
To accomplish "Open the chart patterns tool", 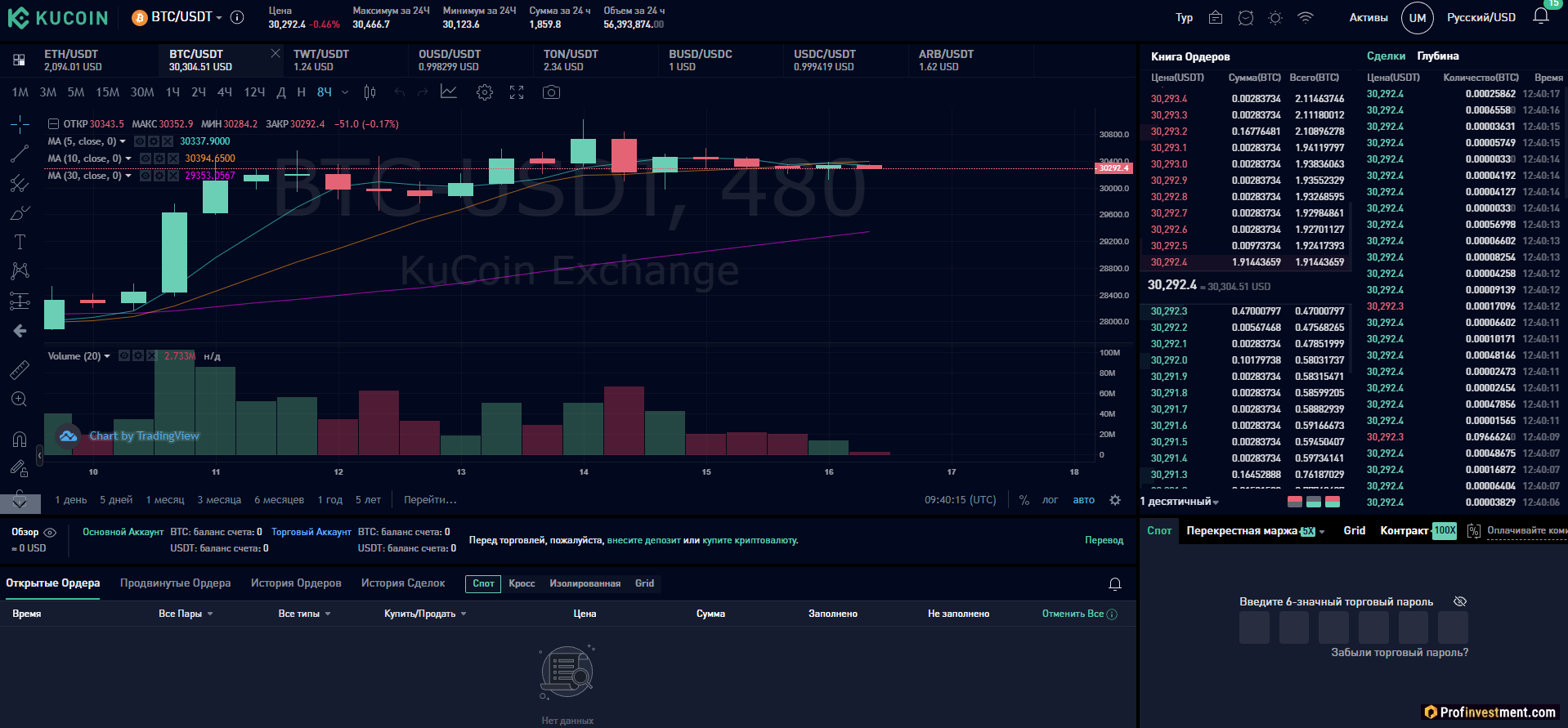I will pos(20,271).
